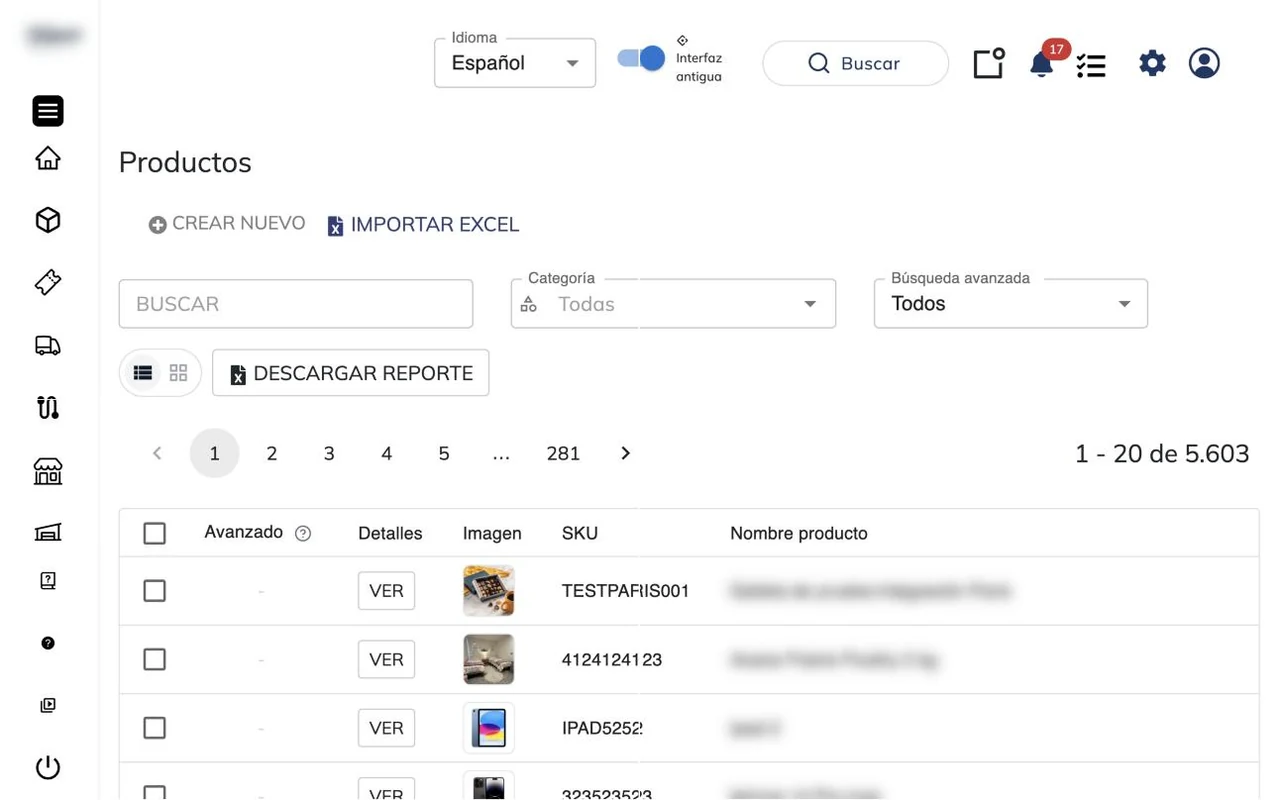Open the Búsqueda avanzada dropdown
The width and height of the screenshot is (1280, 800).
coord(1011,304)
